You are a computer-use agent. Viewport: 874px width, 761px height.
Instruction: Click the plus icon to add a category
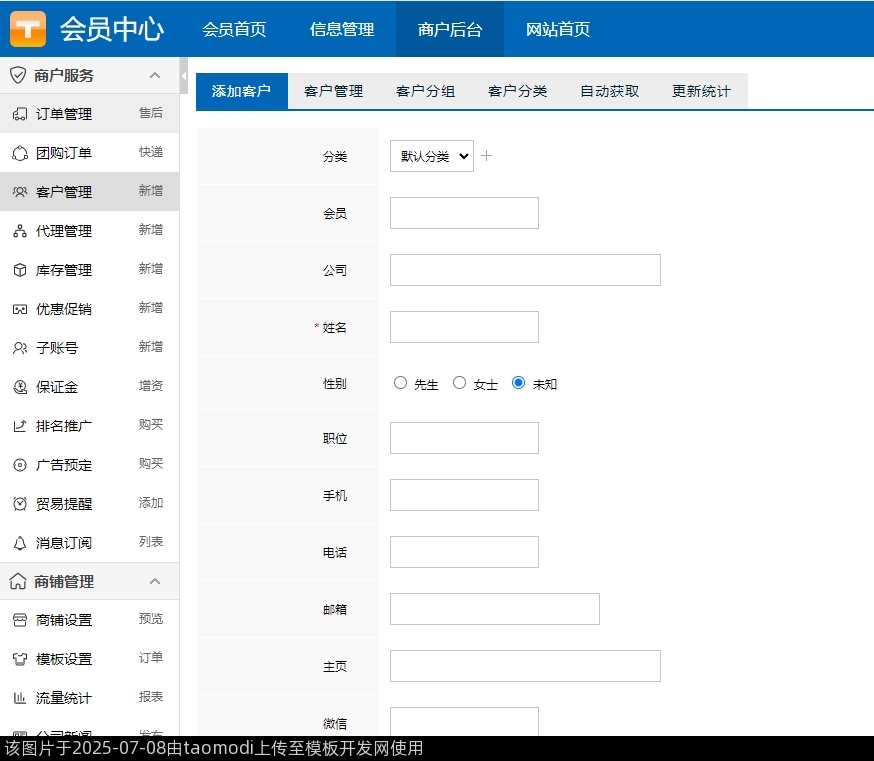click(x=487, y=156)
